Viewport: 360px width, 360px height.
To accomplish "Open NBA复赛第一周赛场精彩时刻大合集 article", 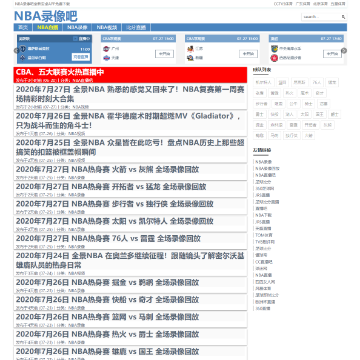I will click(130, 94).
